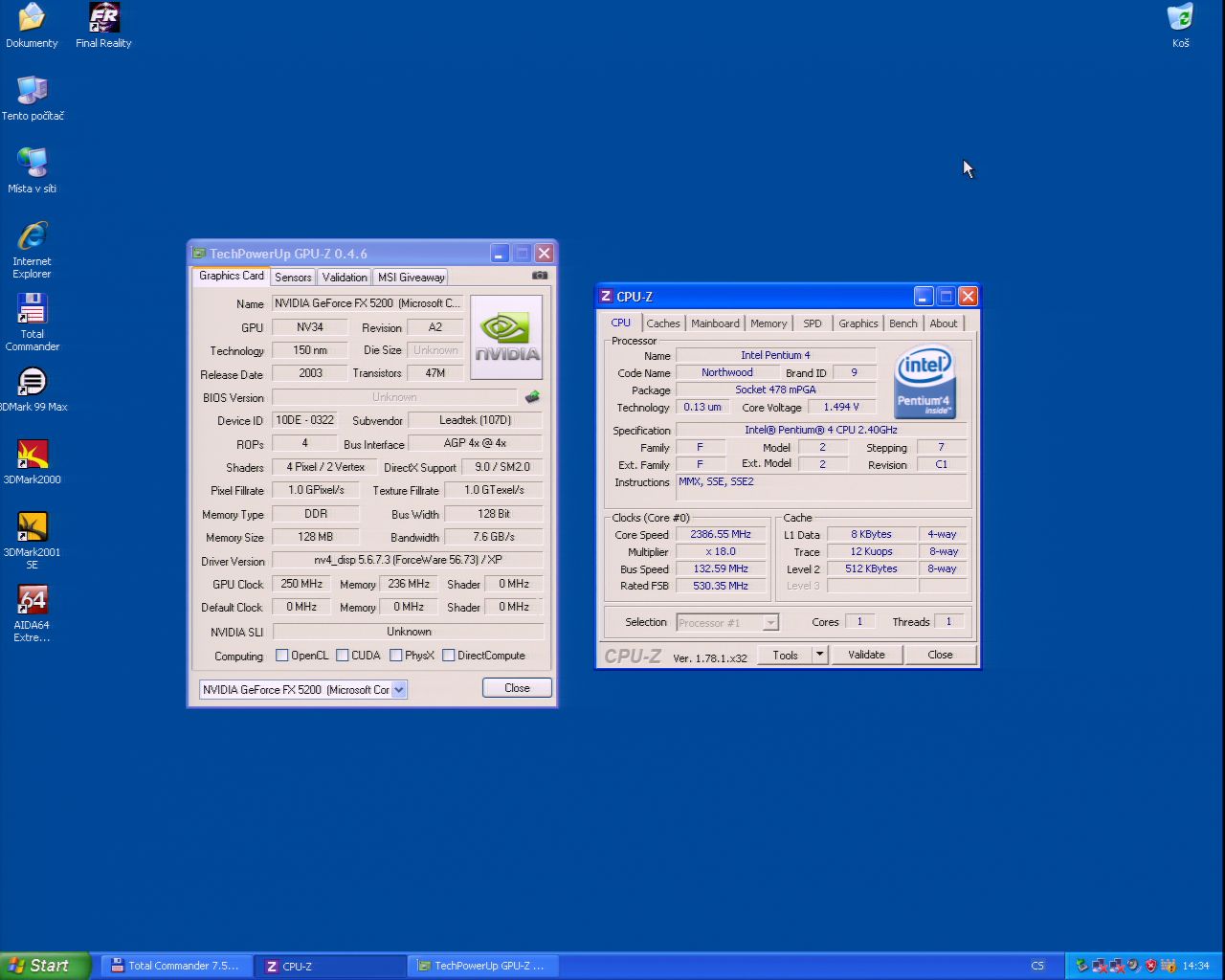Open the Processor #1 selection dropdown
Viewport: 1225px width, 980px height.
coord(770,623)
